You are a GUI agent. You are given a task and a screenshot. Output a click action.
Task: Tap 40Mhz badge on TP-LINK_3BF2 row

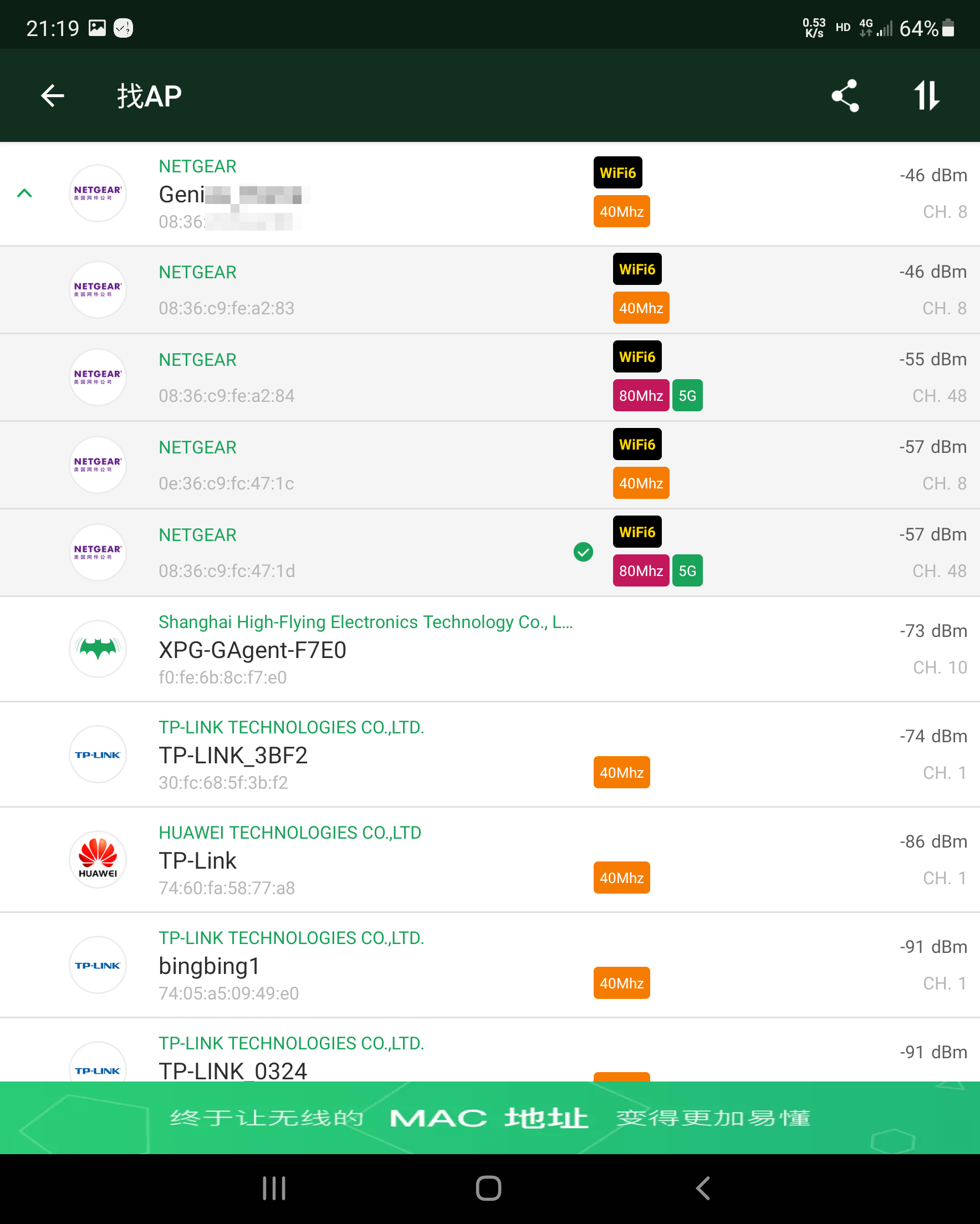(x=622, y=772)
